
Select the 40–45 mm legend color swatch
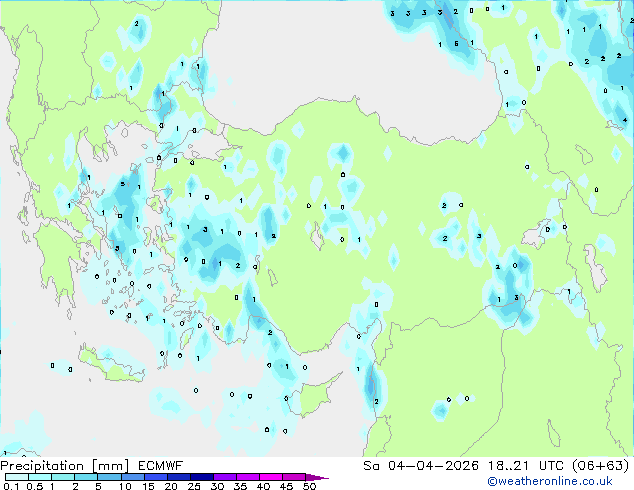271,477
